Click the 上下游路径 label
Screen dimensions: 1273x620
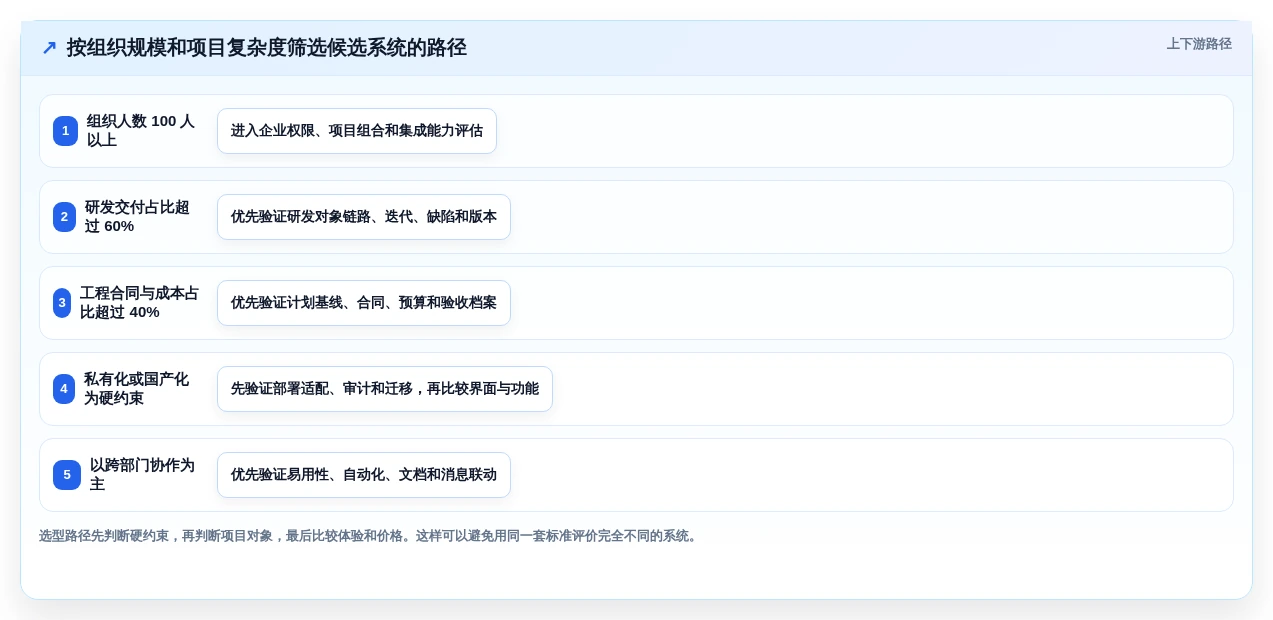pos(1199,44)
